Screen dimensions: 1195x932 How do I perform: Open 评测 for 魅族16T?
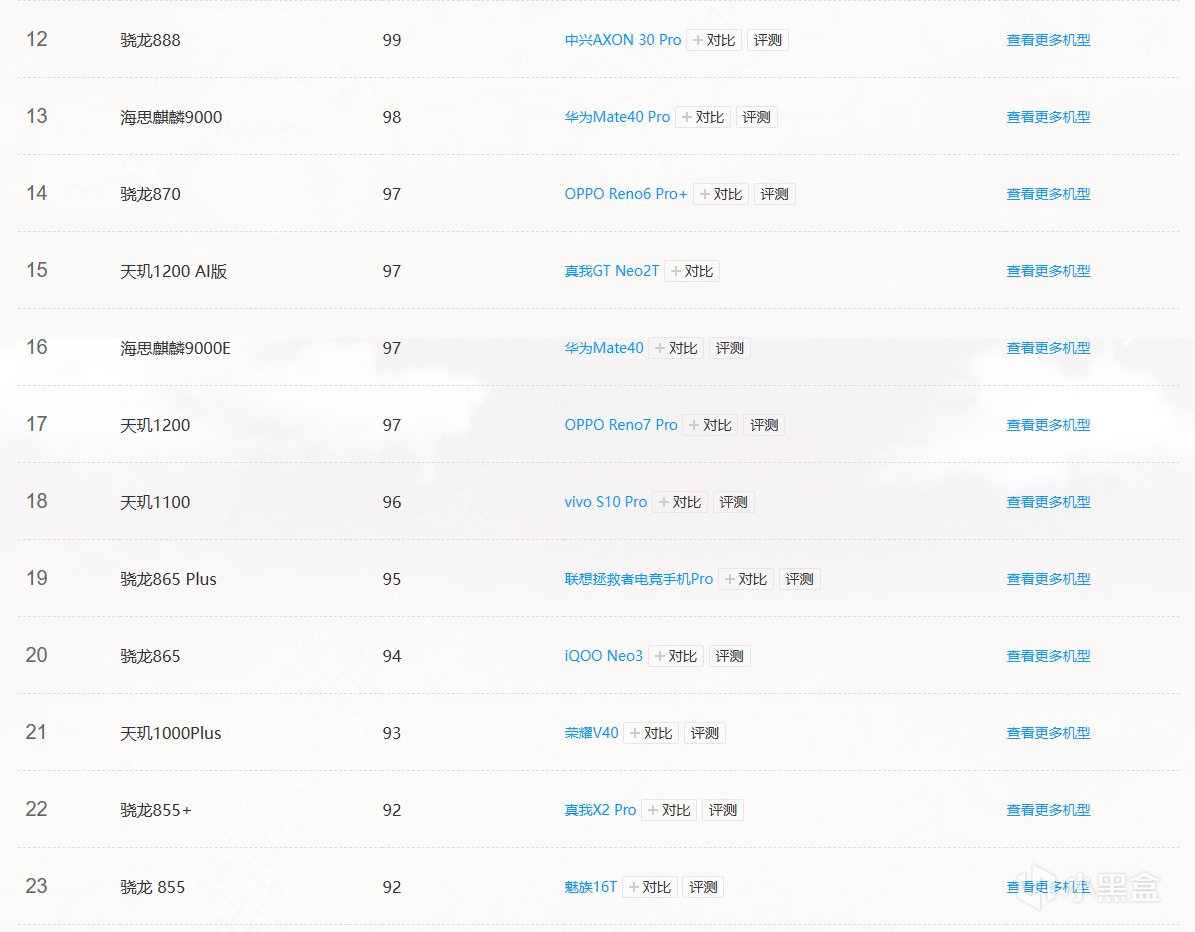pos(703,887)
